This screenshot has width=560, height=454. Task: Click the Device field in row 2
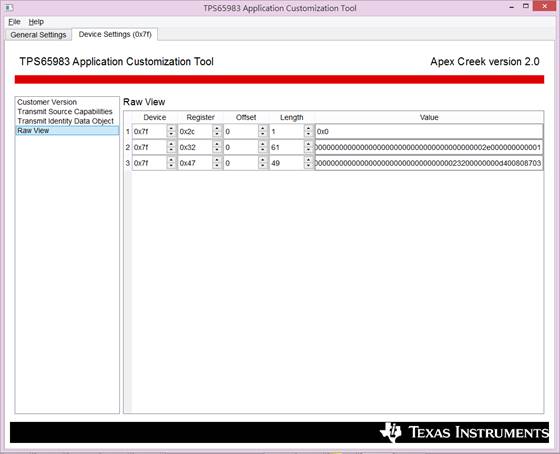pyautogui.click(x=149, y=147)
